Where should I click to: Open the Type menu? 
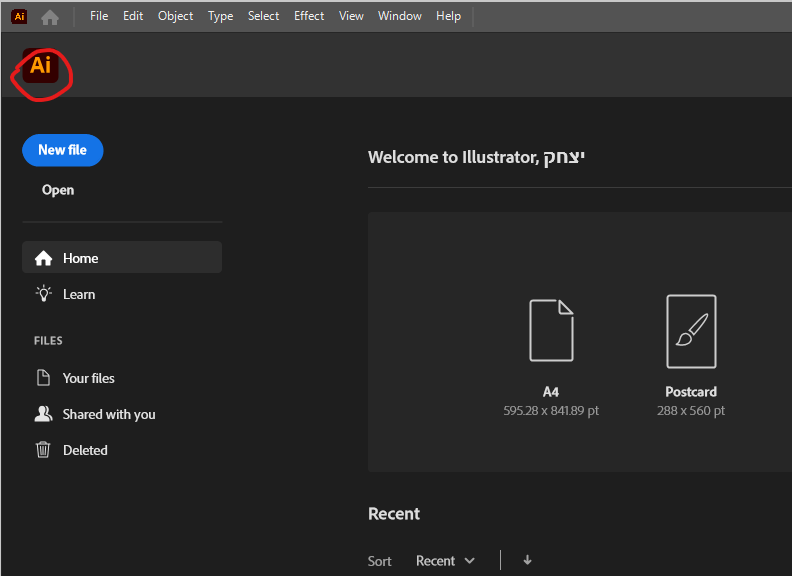[x=220, y=16]
